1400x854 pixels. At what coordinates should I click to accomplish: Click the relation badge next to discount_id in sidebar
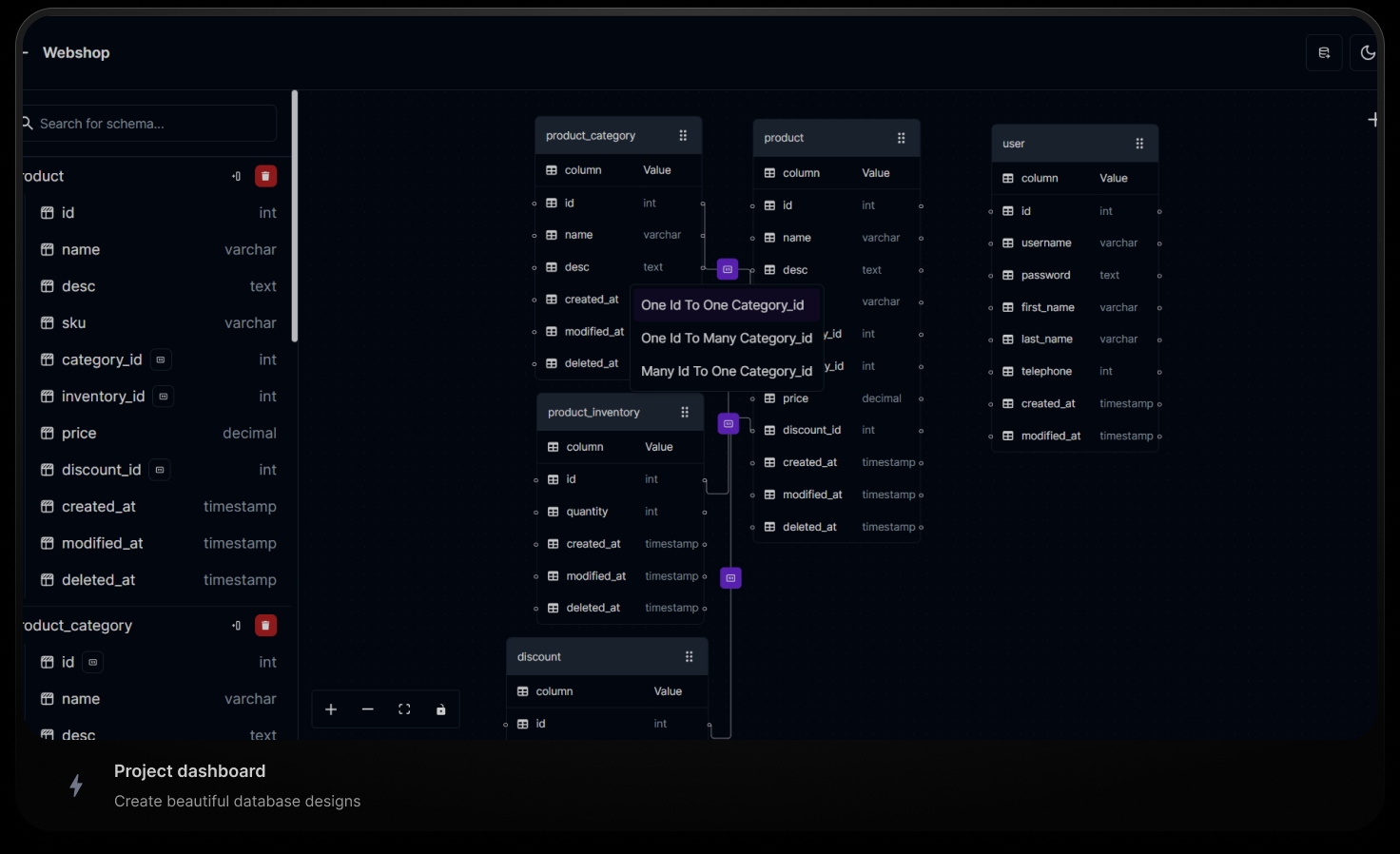(160, 470)
